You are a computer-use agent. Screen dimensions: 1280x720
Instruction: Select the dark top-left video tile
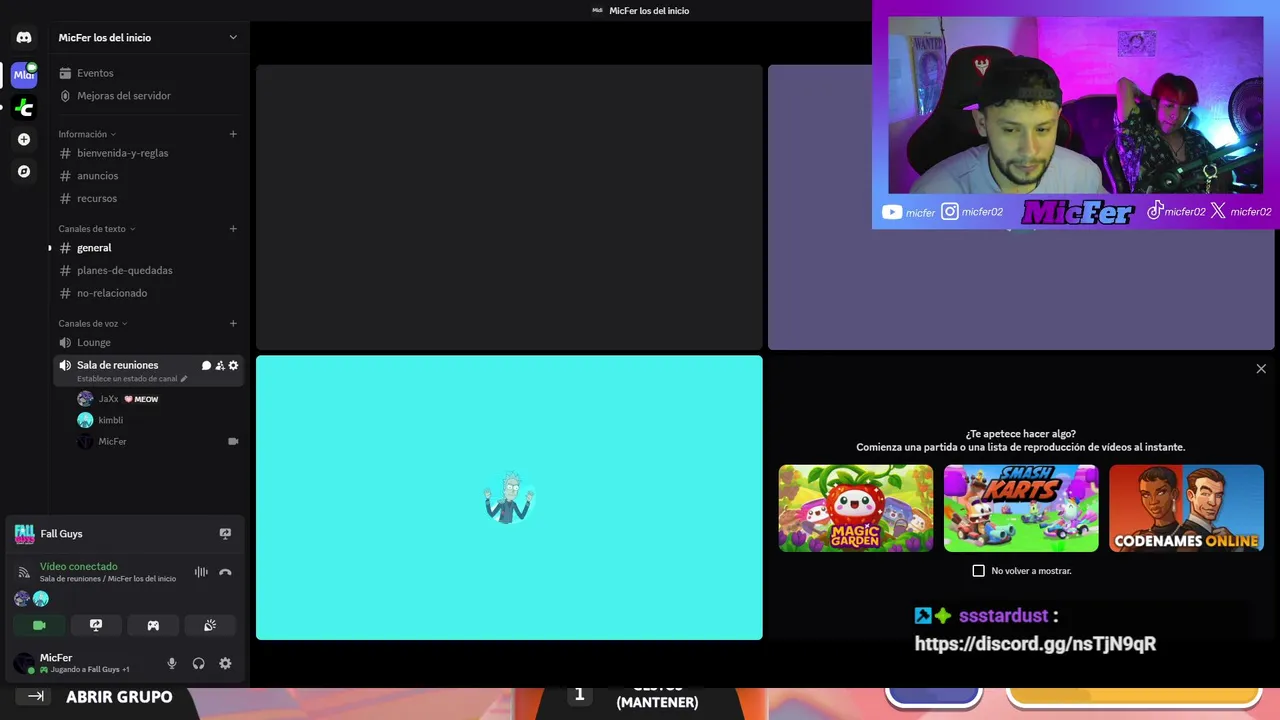point(509,207)
